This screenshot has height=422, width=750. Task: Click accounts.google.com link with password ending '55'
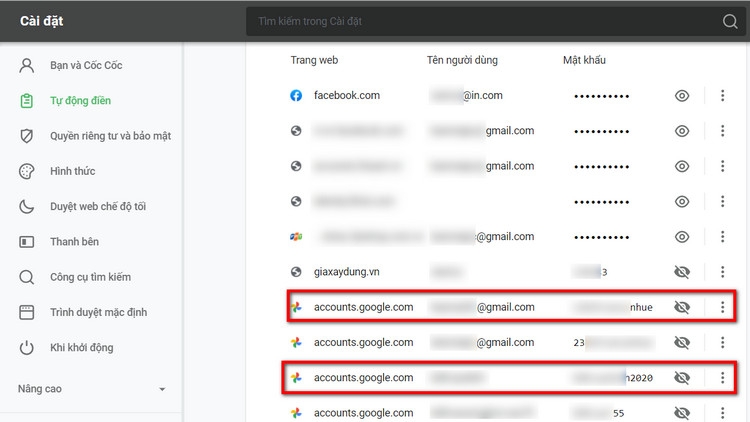(x=364, y=413)
